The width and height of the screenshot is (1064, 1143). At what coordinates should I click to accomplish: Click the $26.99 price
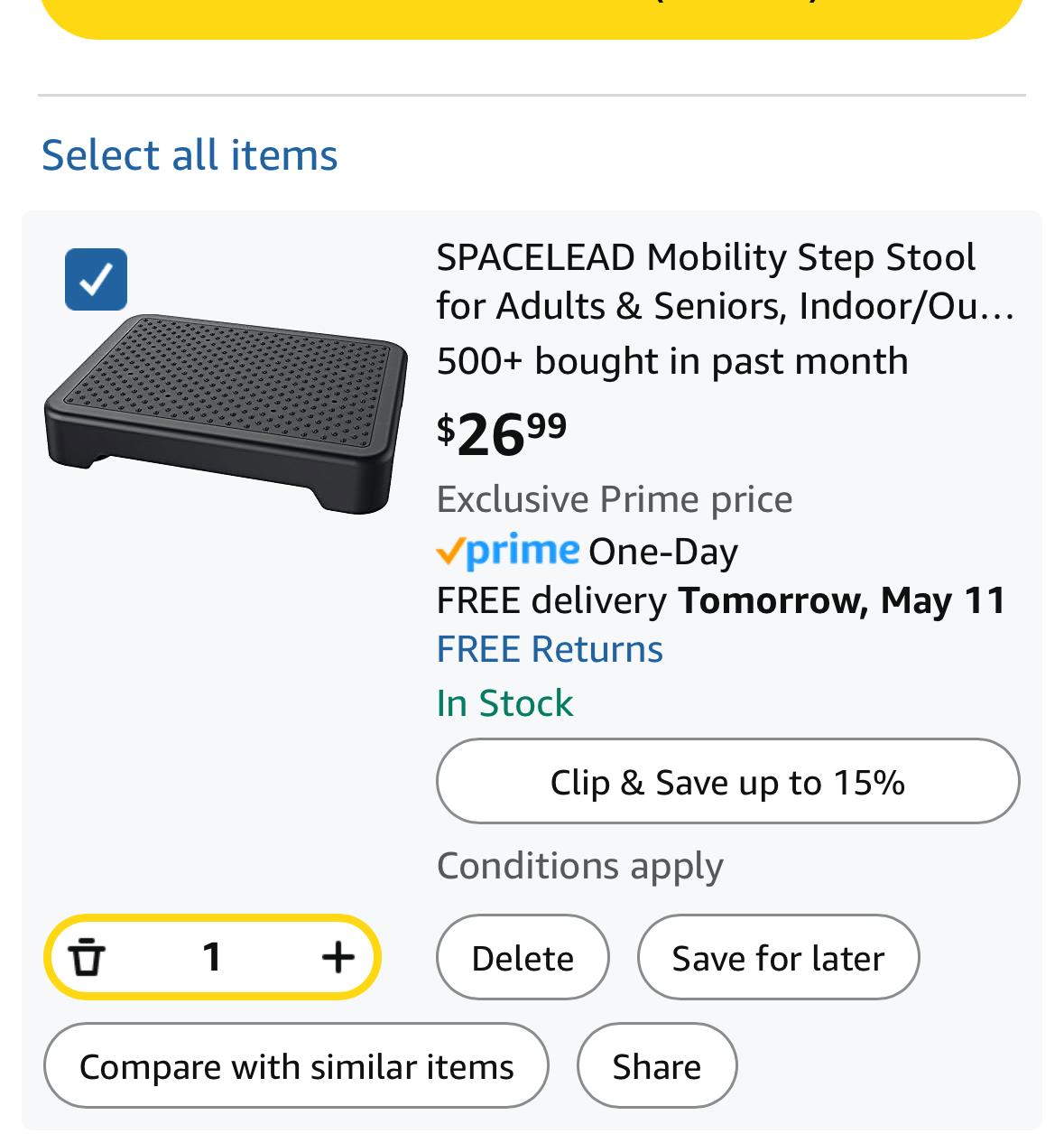[x=502, y=433]
